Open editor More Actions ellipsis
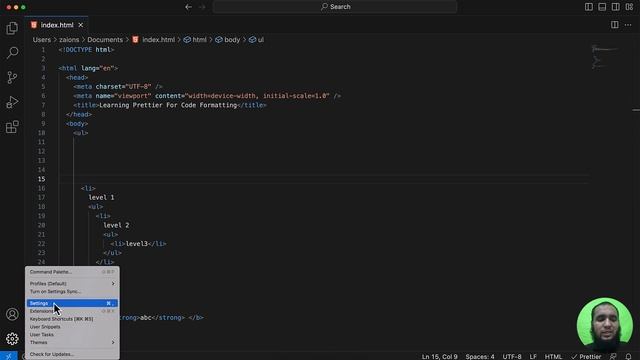This screenshot has width=640, height=360. (x=628, y=25)
